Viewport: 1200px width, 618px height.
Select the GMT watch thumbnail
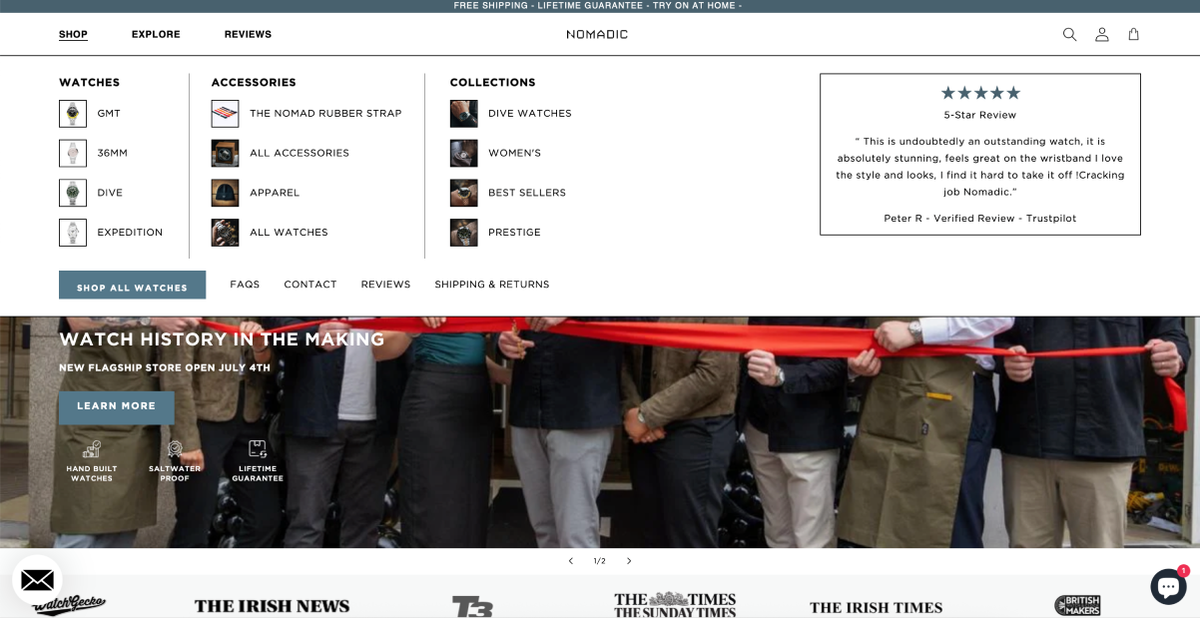pos(73,114)
